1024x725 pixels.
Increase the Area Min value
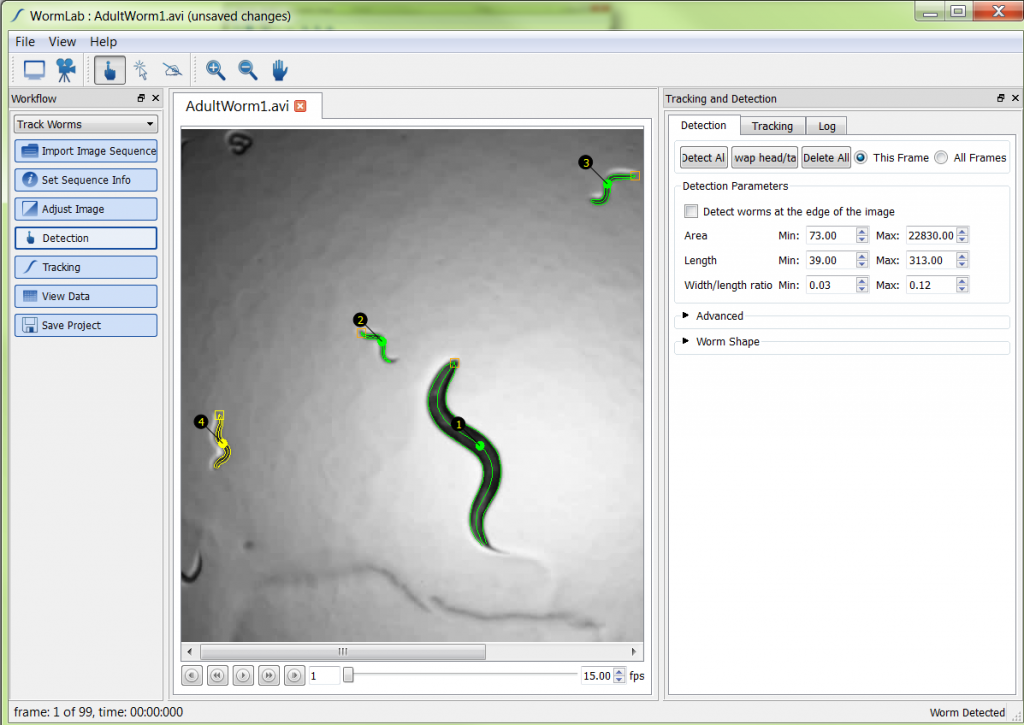pos(862,231)
